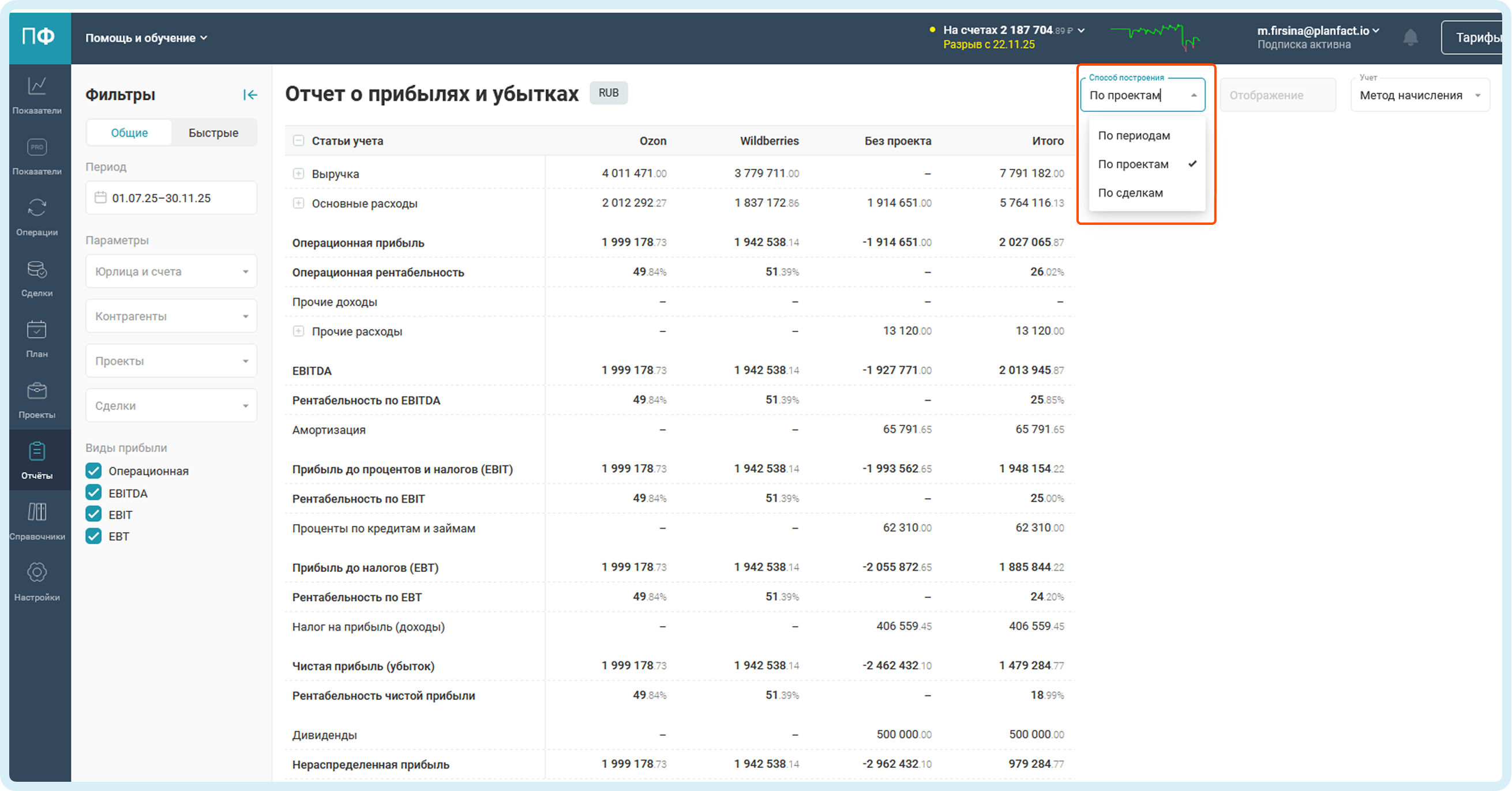Switch to the Быстрые filters tab
This screenshot has width=1512, height=791.
(213, 133)
